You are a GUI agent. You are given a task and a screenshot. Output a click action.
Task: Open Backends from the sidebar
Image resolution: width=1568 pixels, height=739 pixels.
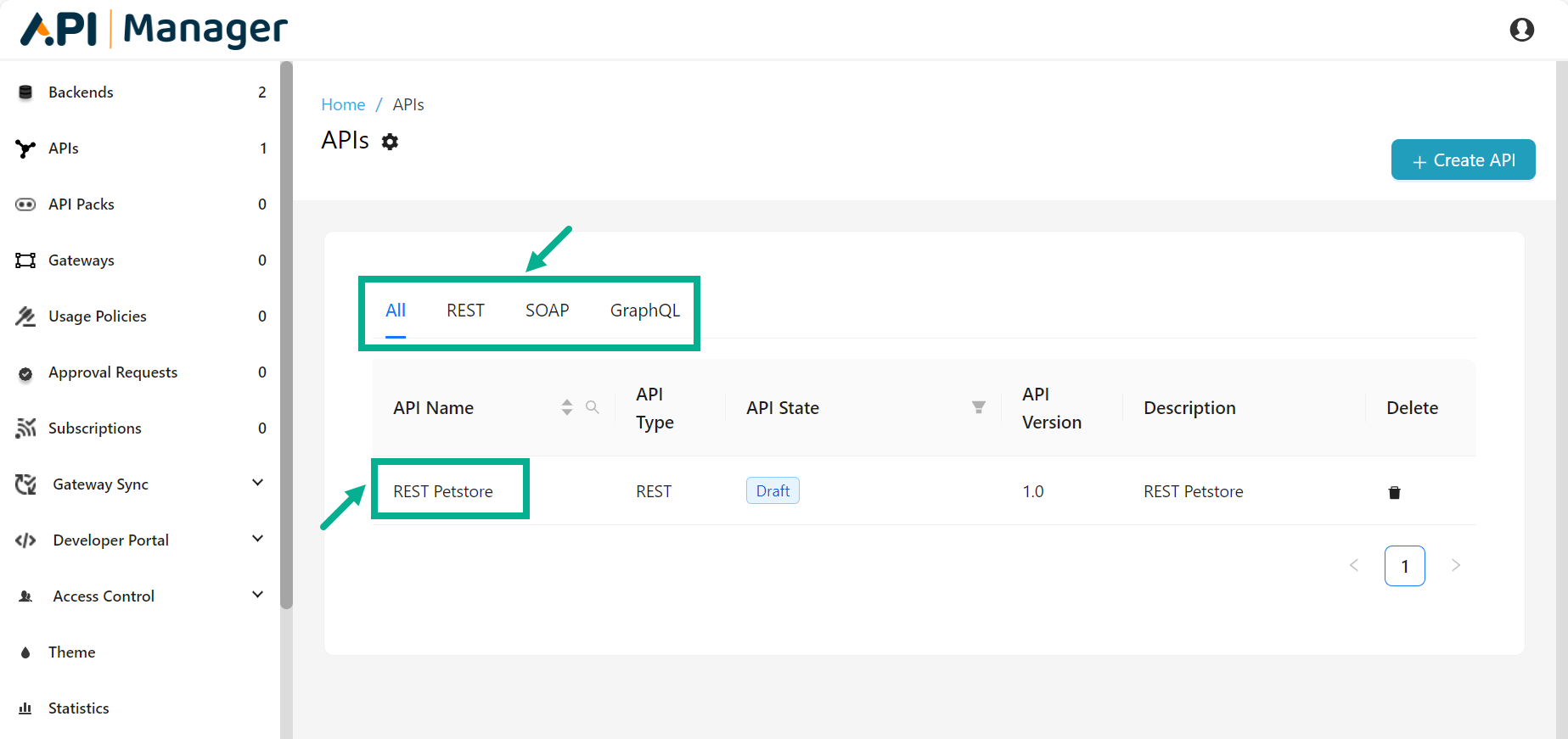tap(81, 92)
